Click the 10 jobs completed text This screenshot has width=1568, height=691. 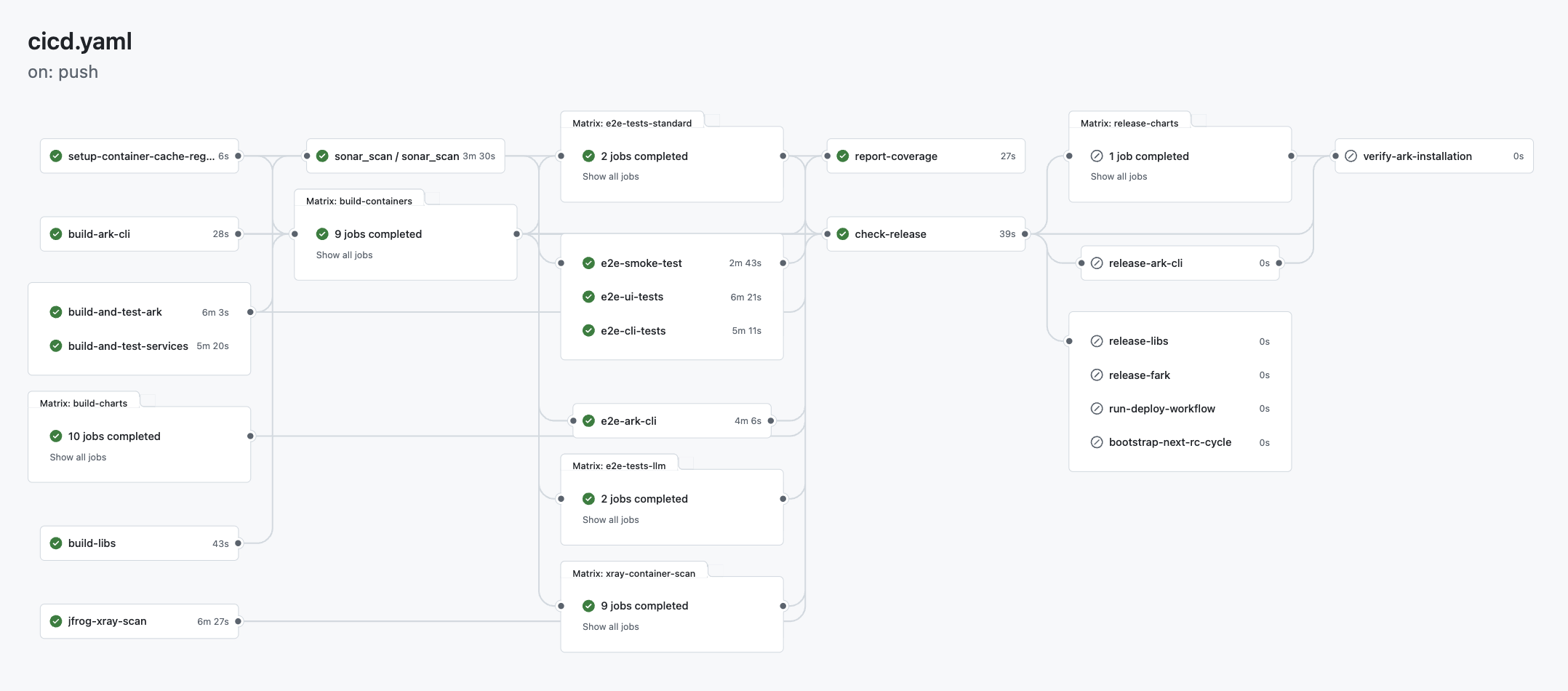pos(114,436)
